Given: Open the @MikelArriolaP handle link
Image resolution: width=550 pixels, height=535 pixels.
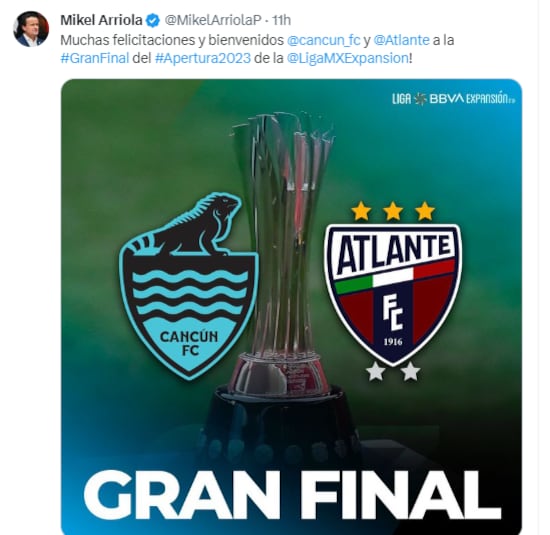Looking at the screenshot, I should pyautogui.click(x=213, y=20).
